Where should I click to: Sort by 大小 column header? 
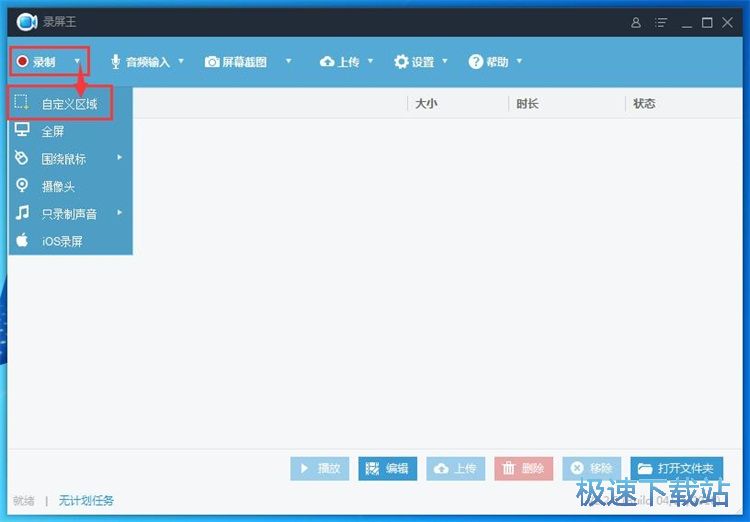click(426, 103)
